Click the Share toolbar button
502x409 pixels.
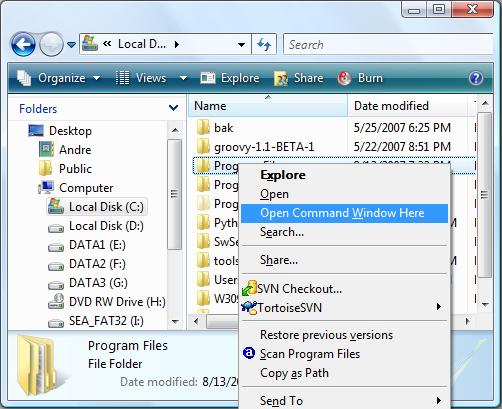tap(299, 78)
